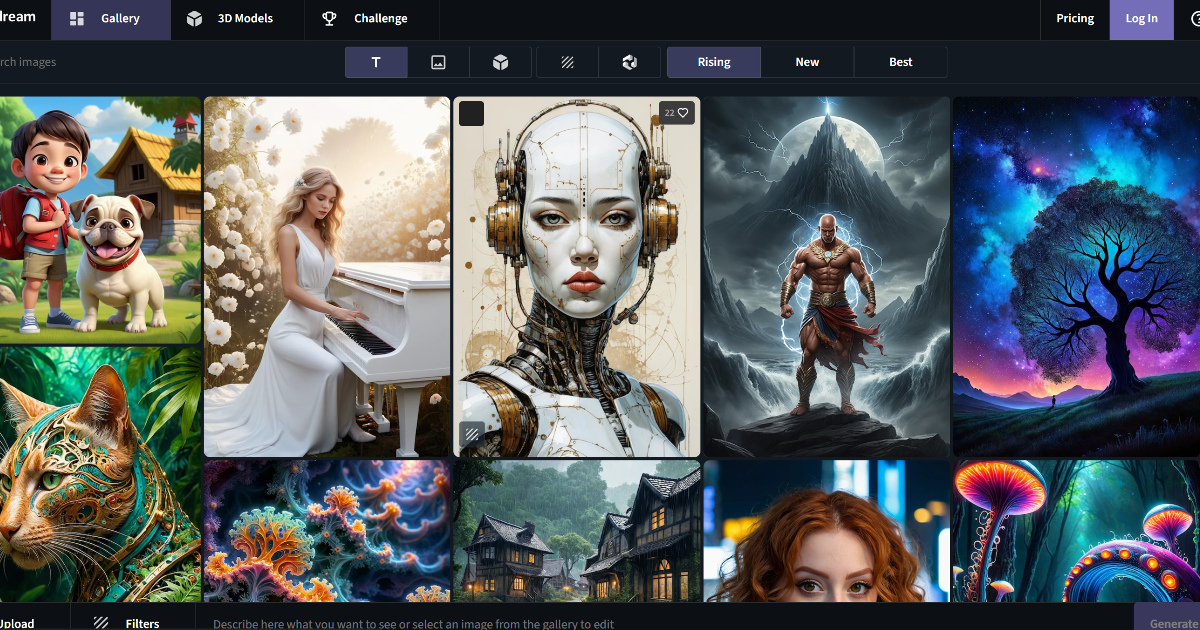Click the striped icon on the robot image
1200x630 pixels.
pos(471,435)
